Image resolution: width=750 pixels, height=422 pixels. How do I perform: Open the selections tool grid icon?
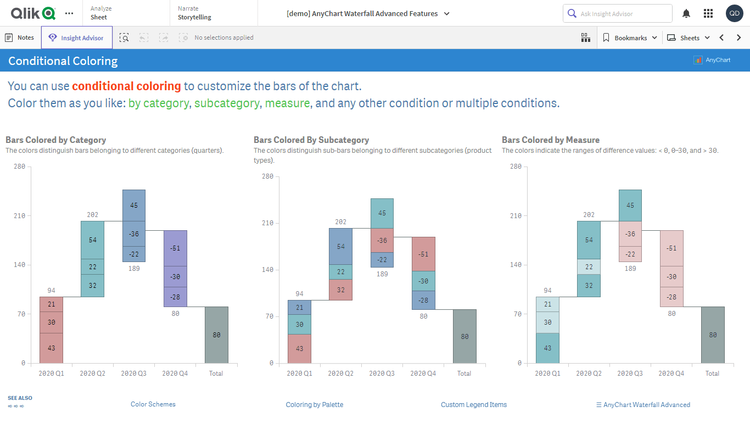[585, 37]
